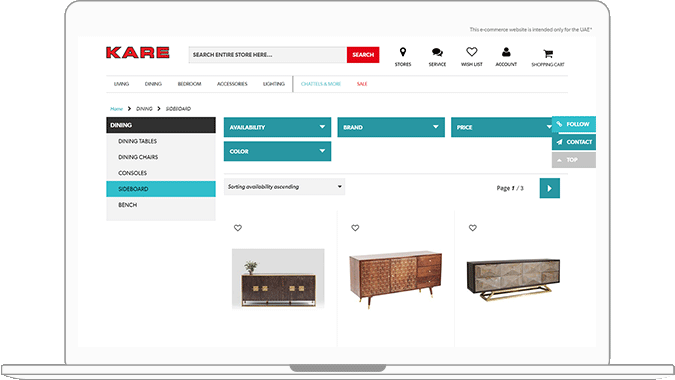675x380 pixels.
Task: Go to next page with arrow button
Action: pos(550,188)
